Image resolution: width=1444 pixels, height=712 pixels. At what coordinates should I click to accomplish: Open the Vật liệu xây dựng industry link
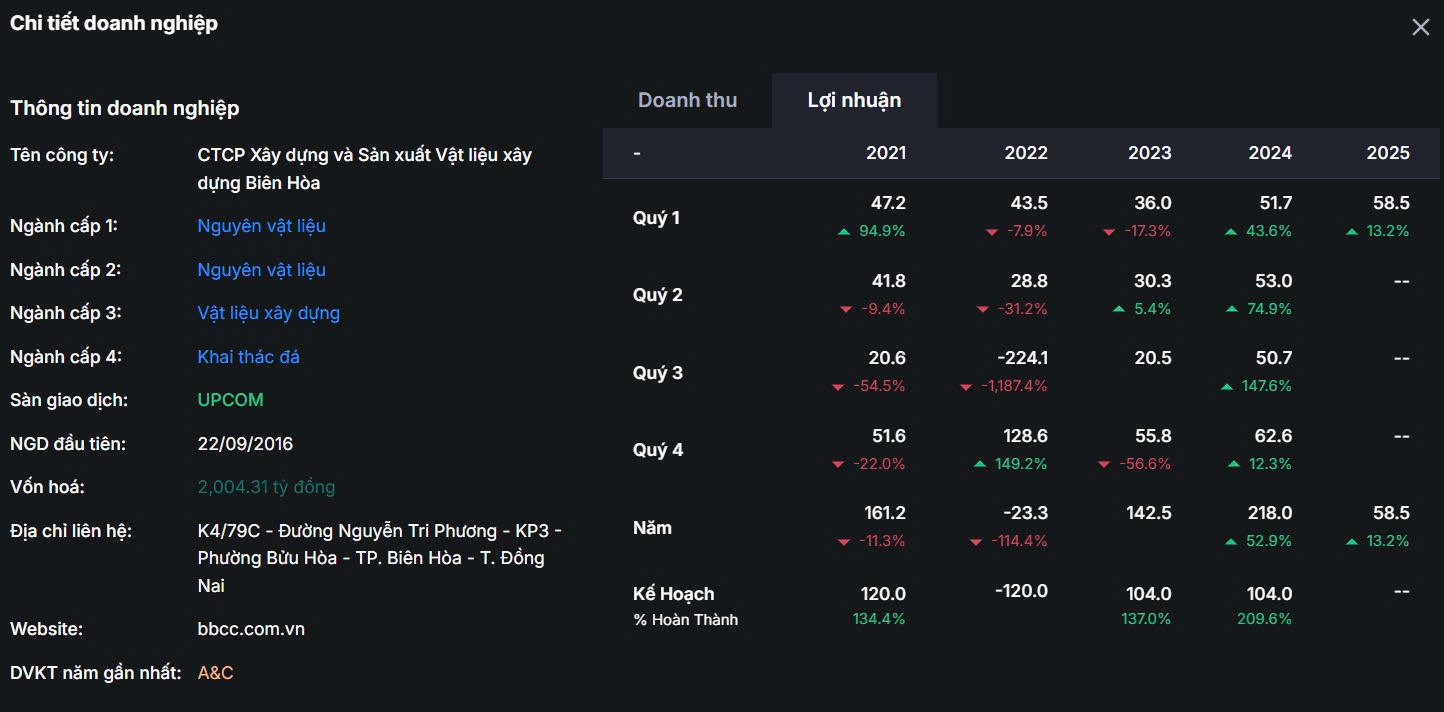coord(268,313)
